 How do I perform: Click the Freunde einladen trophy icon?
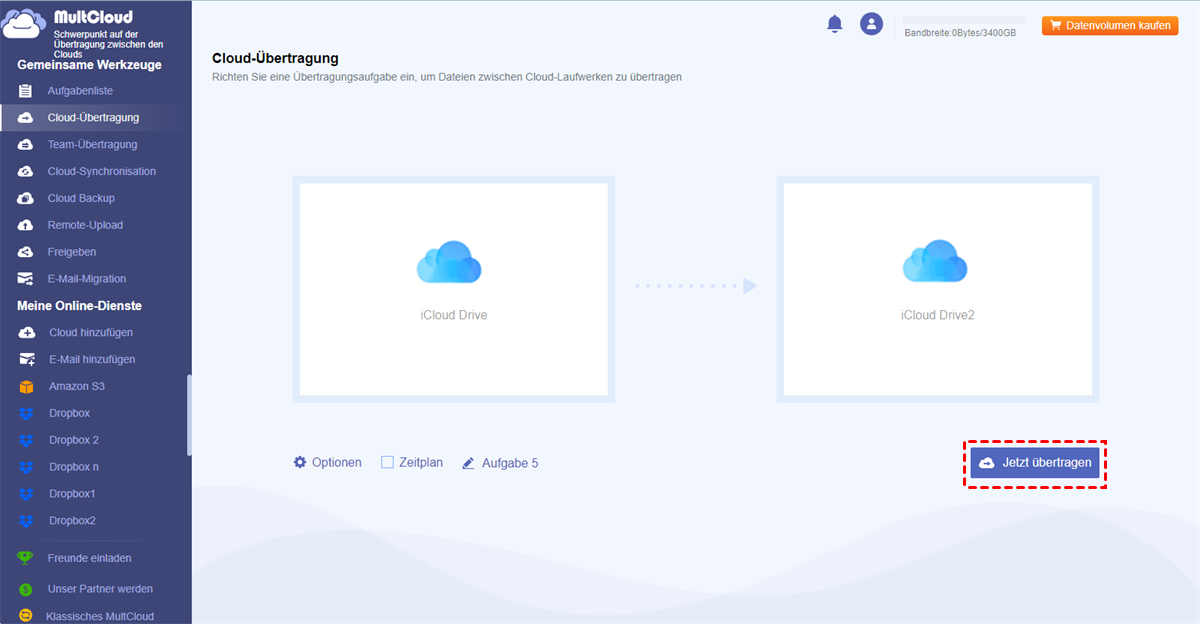(26, 559)
